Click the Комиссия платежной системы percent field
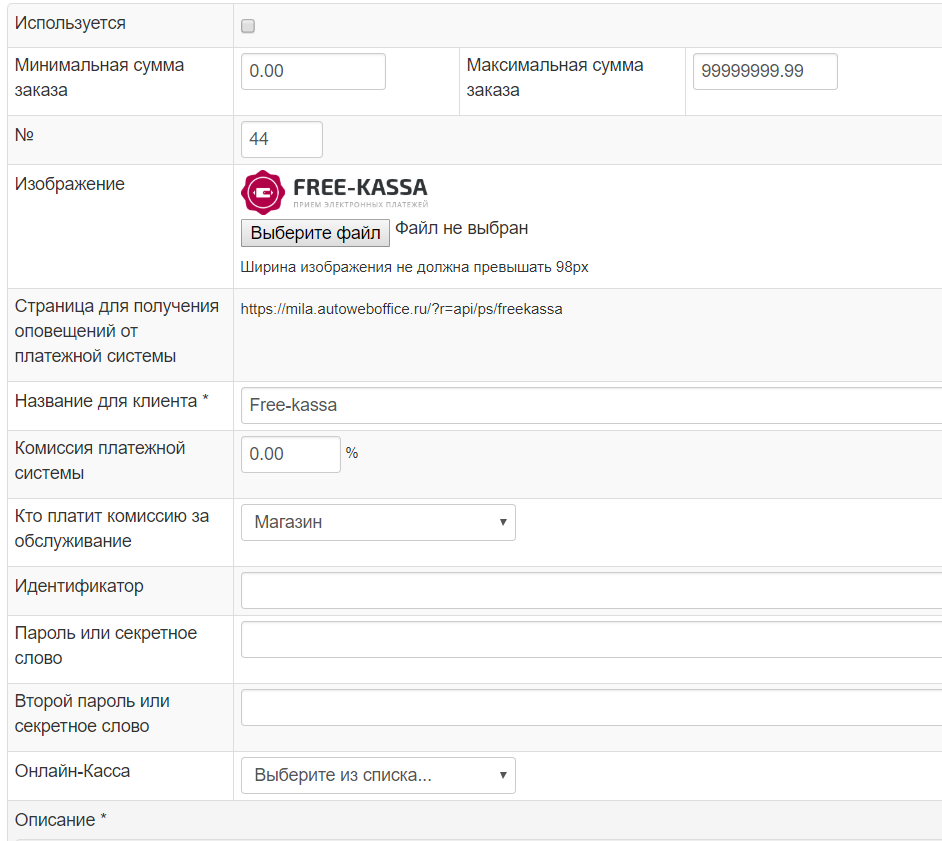 pyautogui.click(x=290, y=454)
